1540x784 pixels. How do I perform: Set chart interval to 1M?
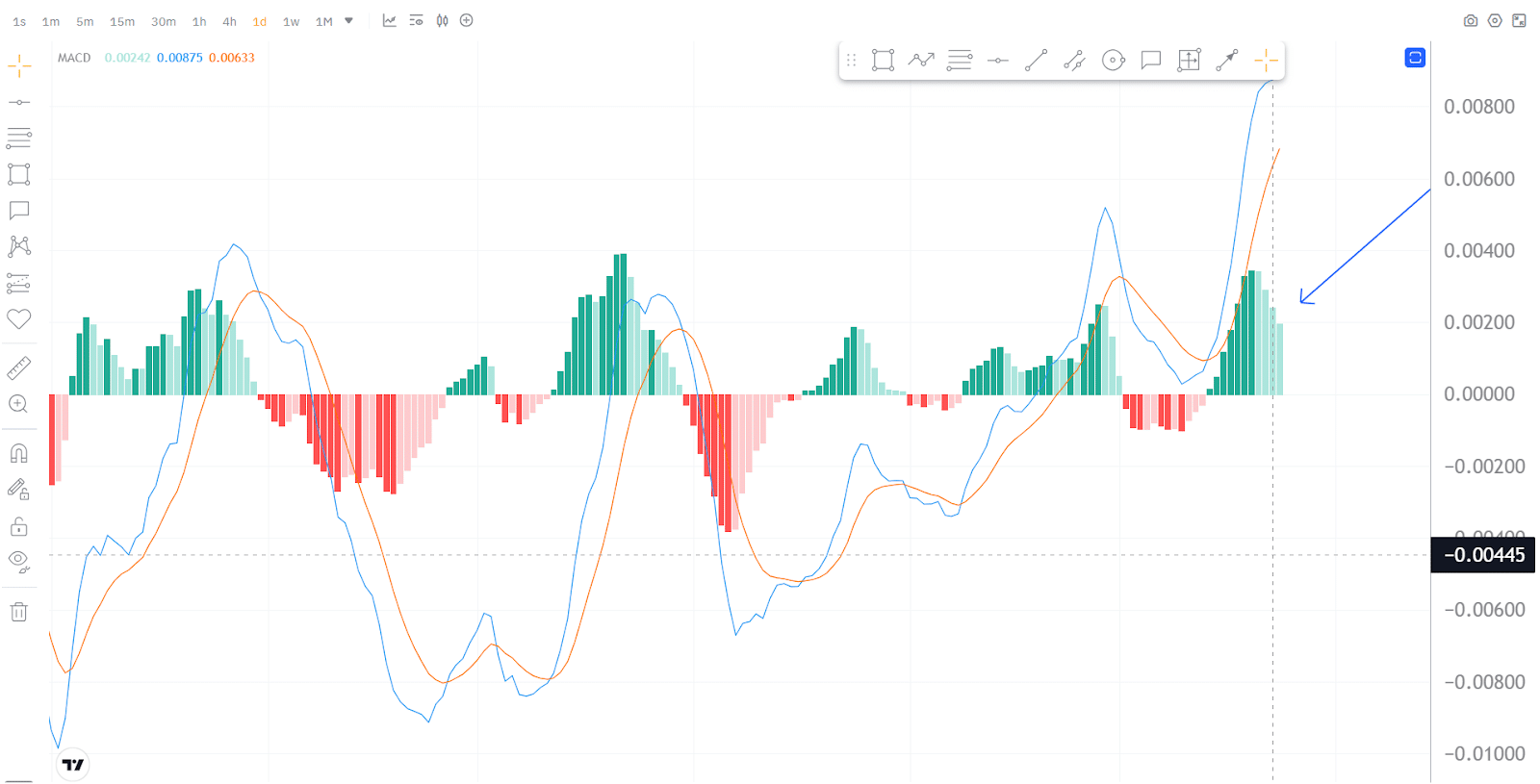point(324,21)
